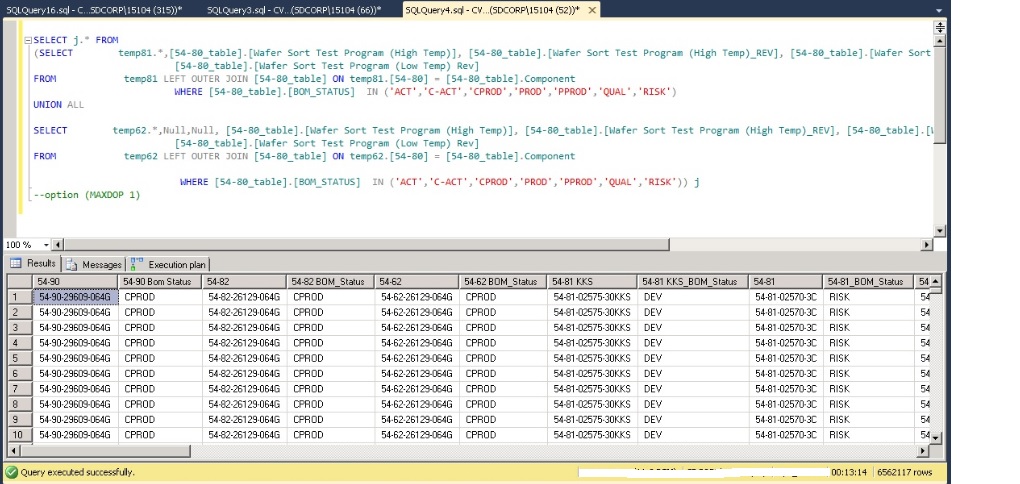Click results grid horizontal scrollbar thumb
This screenshot has width=1020, height=484.
pos(105,451)
